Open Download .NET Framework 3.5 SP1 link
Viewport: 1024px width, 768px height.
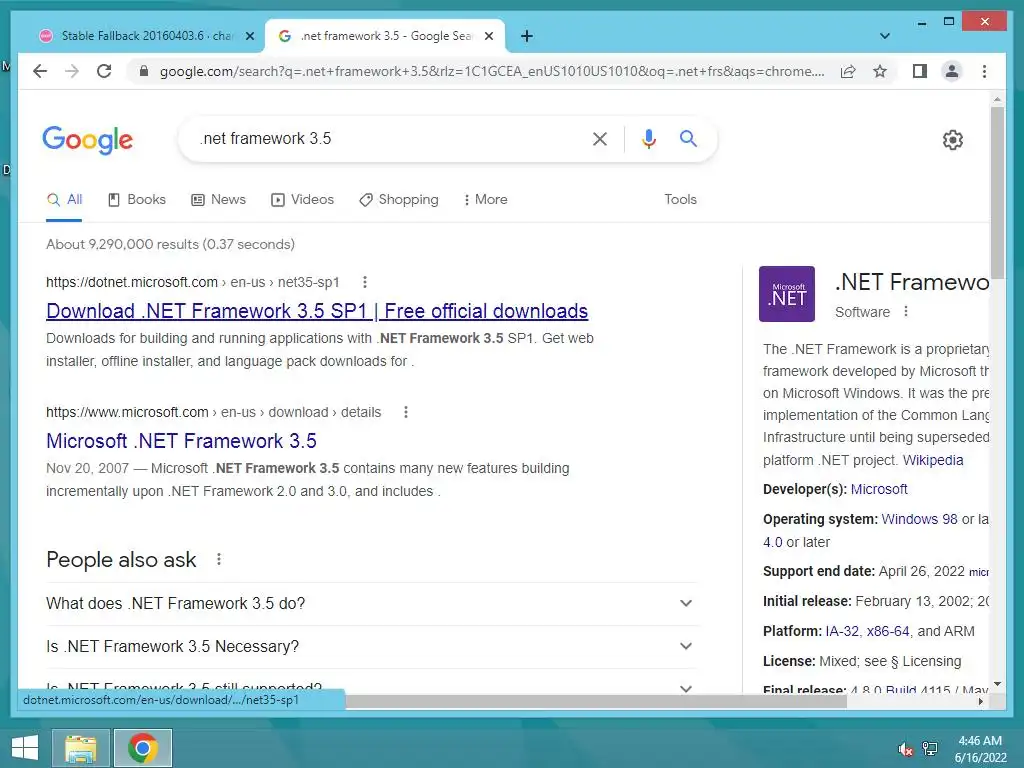pyautogui.click(x=317, y=312)
